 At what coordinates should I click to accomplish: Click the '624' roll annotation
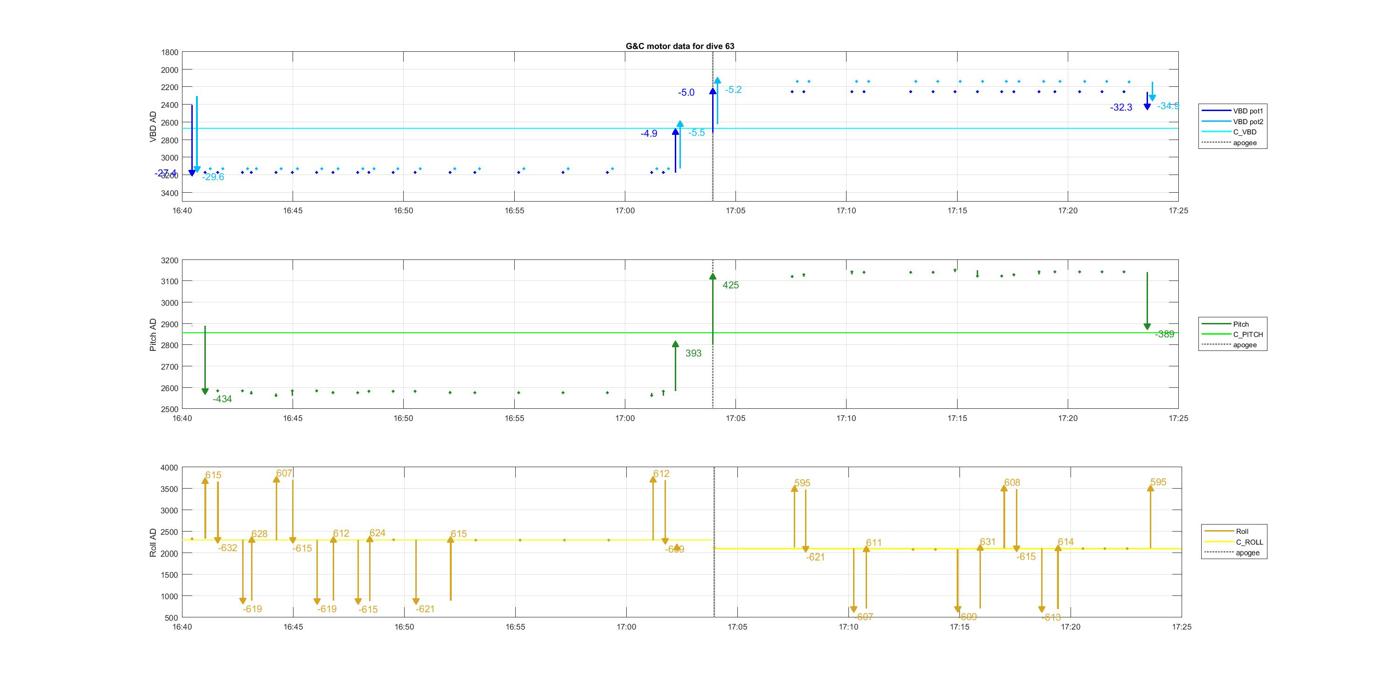coord(377,533)
